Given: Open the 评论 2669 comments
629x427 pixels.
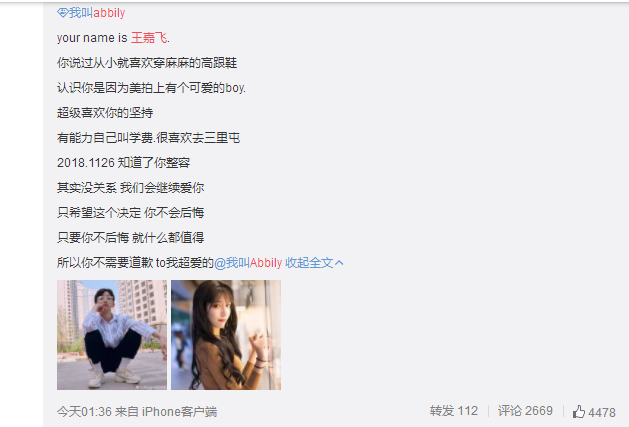Looking at the screenshot, I should click(x=525, y=411).
